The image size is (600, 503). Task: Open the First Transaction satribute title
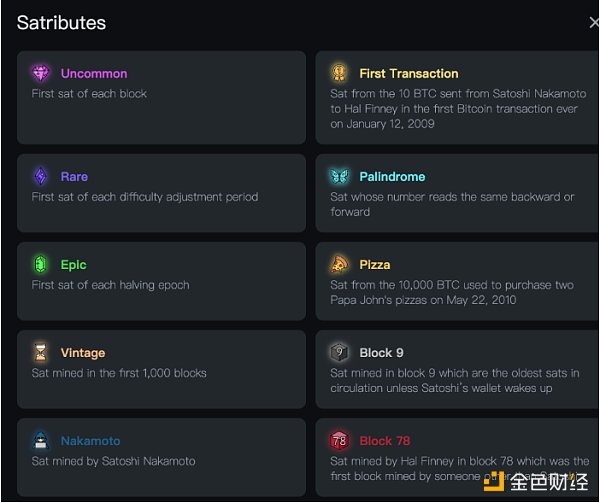tap(409, 73)
